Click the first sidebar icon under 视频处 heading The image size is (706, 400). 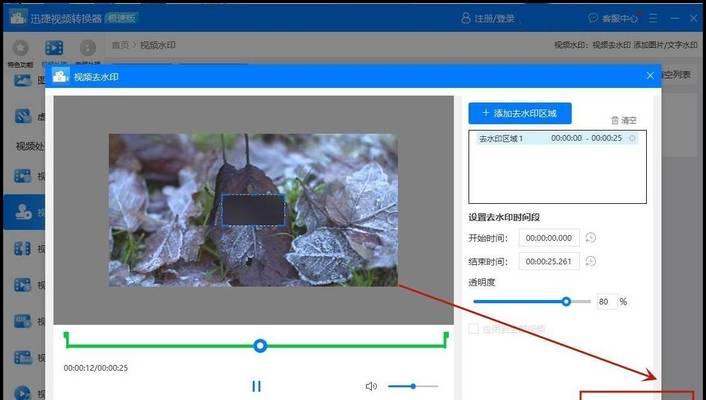23,176
